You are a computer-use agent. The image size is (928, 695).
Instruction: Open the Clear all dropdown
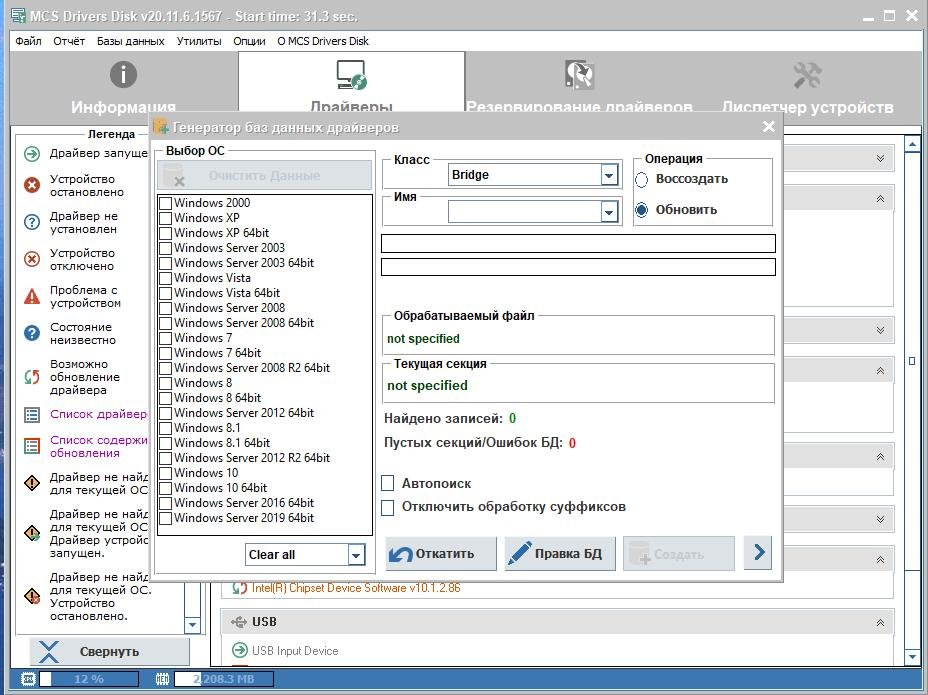tap(356, 555)
